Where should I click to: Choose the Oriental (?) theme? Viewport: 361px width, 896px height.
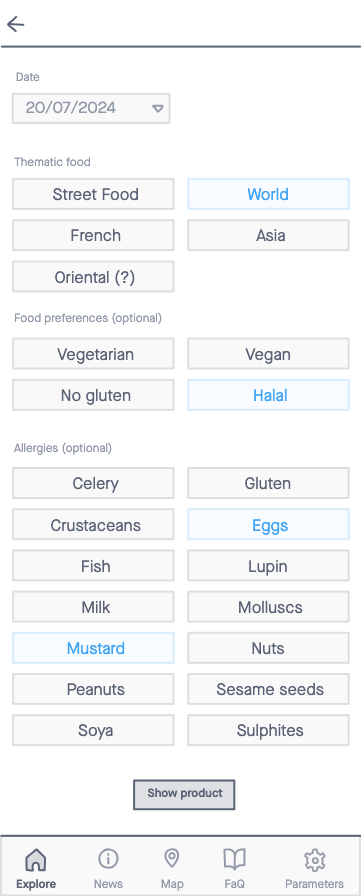click(93, 277)
